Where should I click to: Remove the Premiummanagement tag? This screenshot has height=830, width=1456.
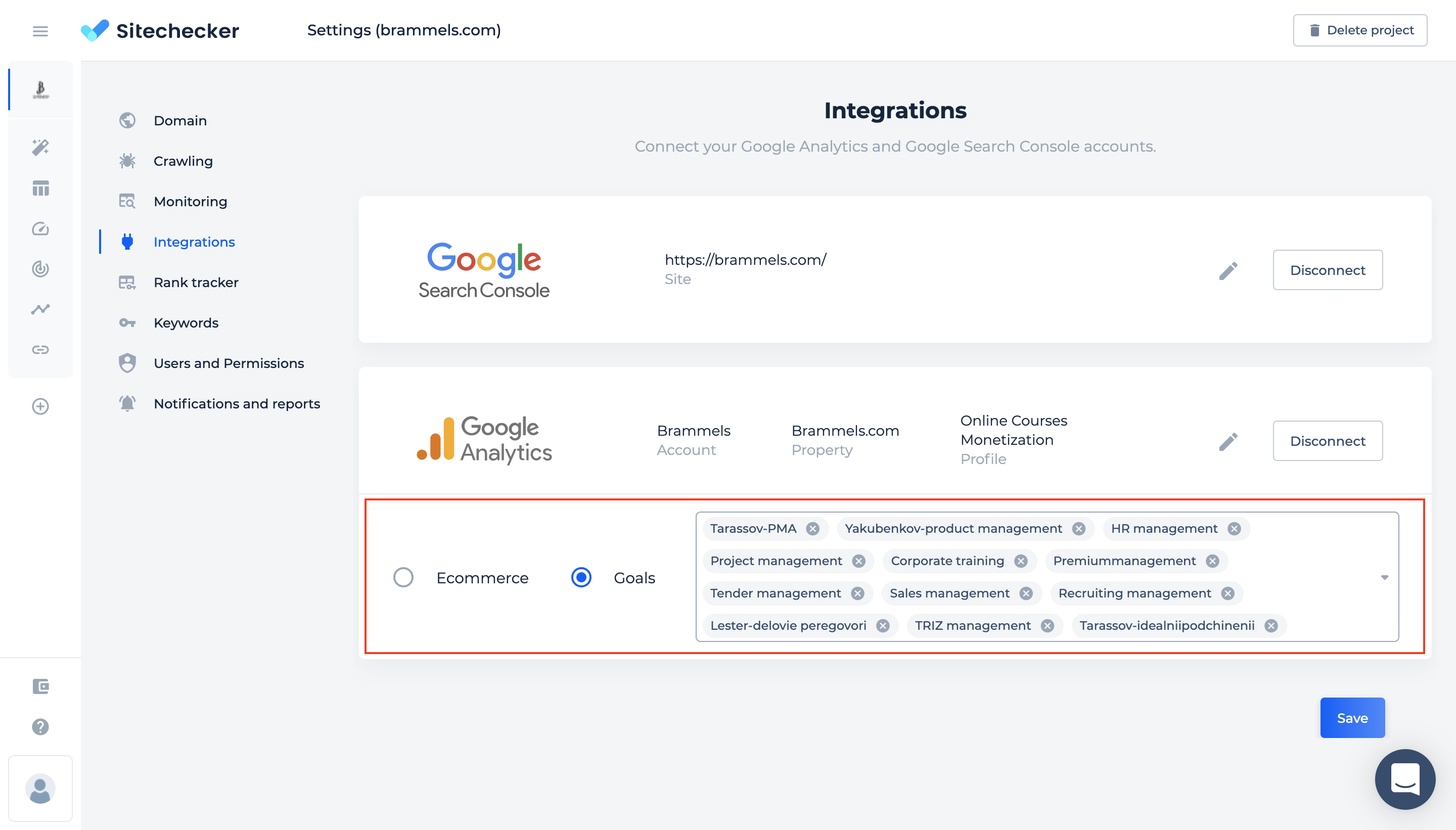coord(1212,561)
